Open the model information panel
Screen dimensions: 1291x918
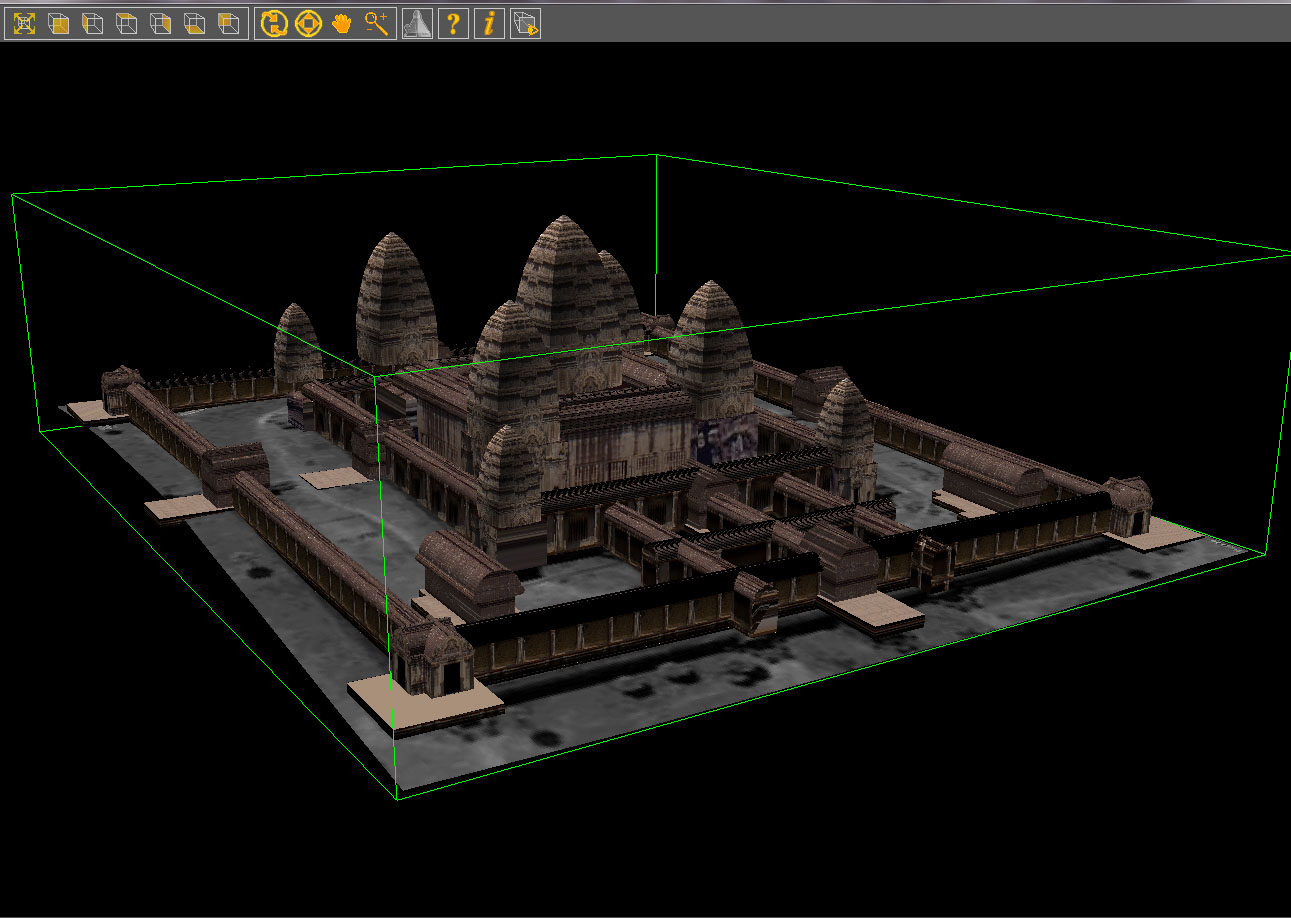488,24
